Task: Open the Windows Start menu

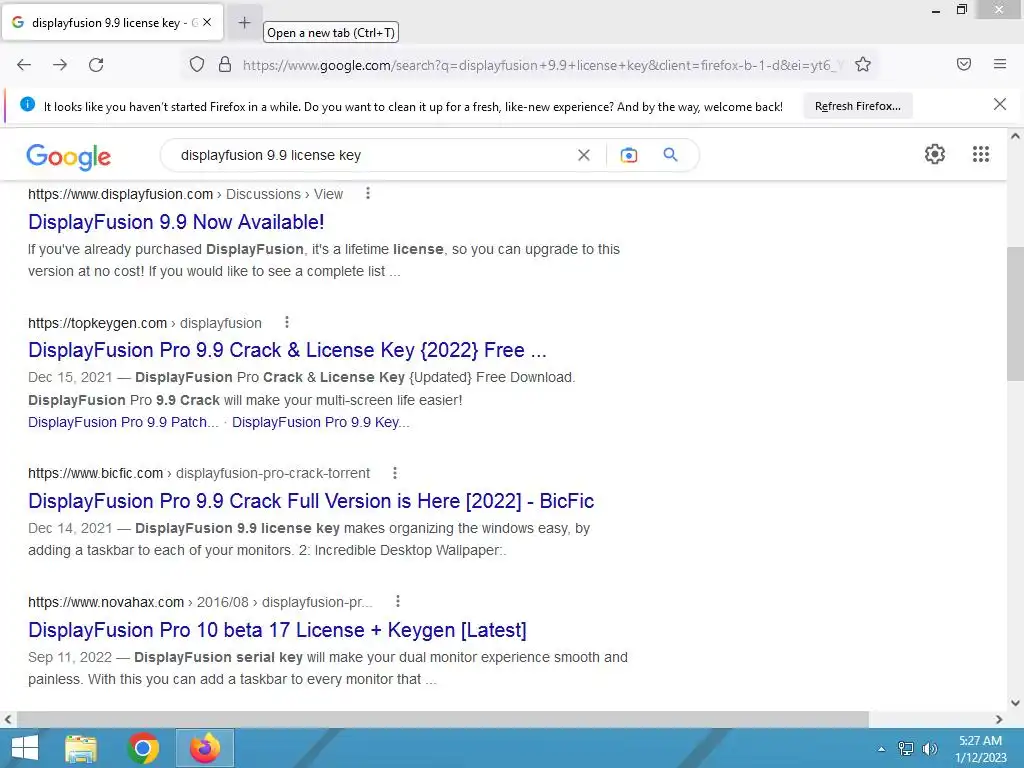Action: 24,748
